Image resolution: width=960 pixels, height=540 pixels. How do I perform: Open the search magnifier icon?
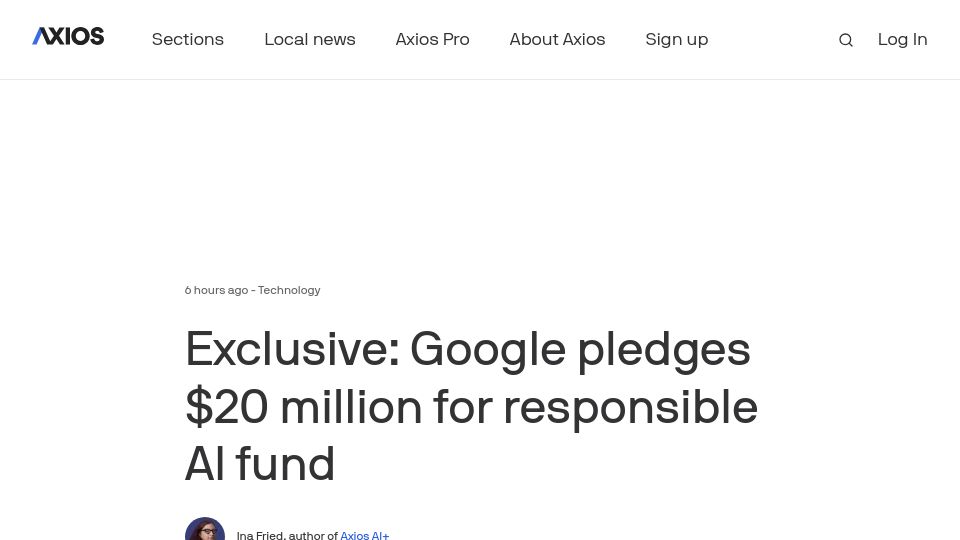click(846, 40)
